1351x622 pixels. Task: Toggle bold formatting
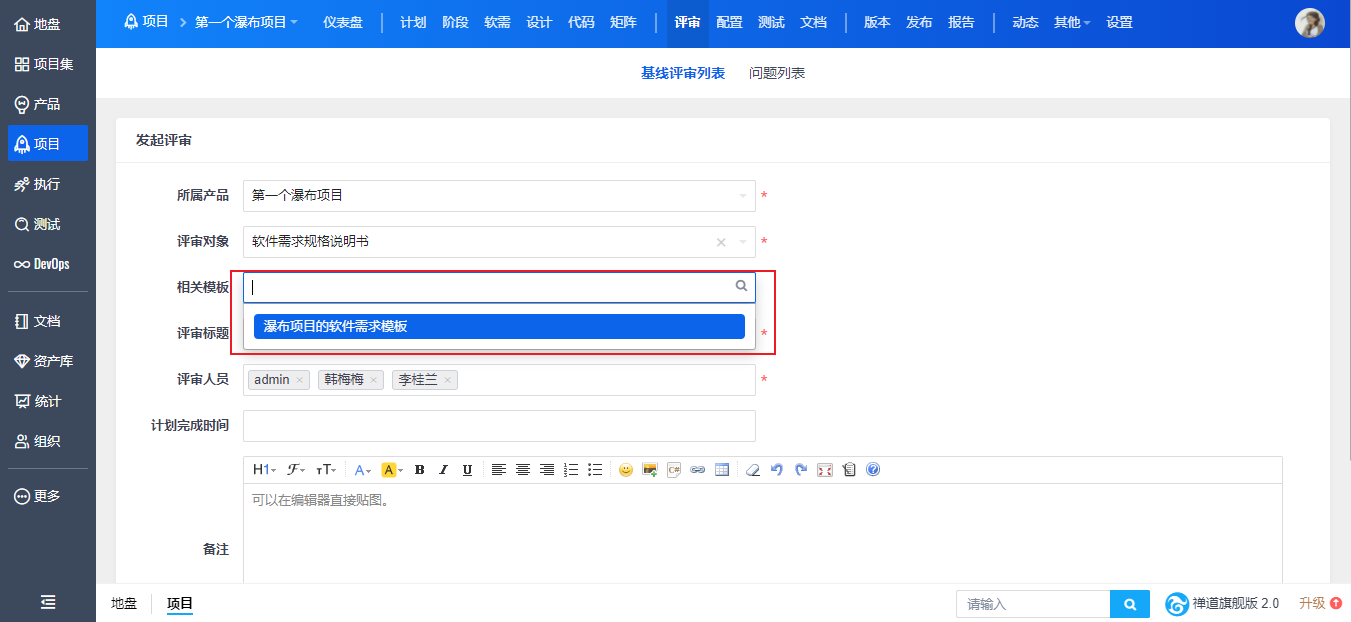[419, 470]
